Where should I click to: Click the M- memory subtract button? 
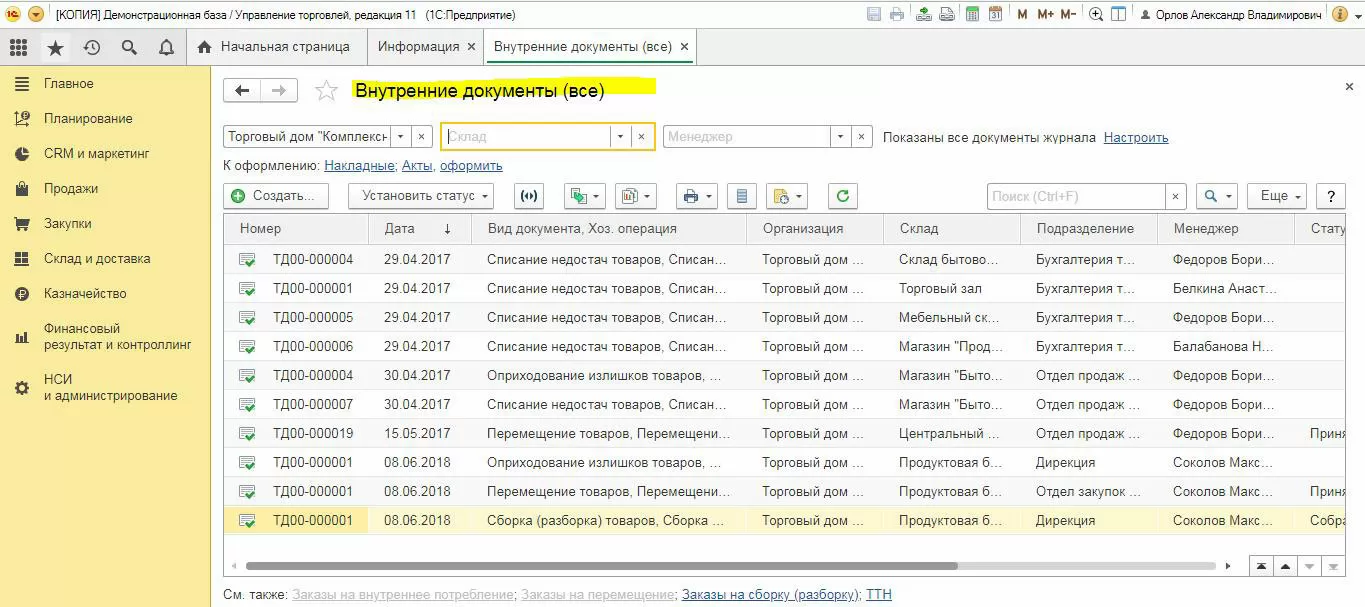[x=1069, y=14]
